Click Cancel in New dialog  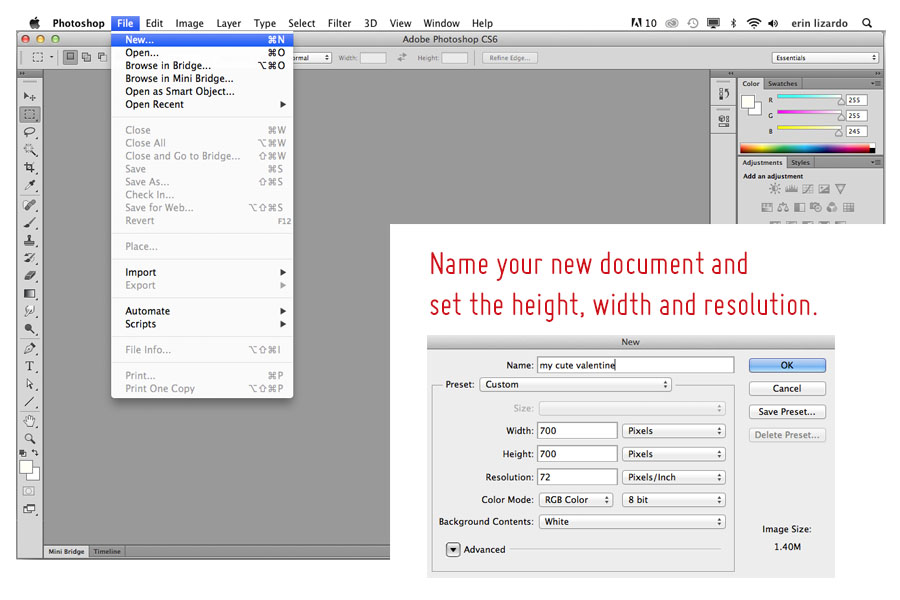point(787,389)
